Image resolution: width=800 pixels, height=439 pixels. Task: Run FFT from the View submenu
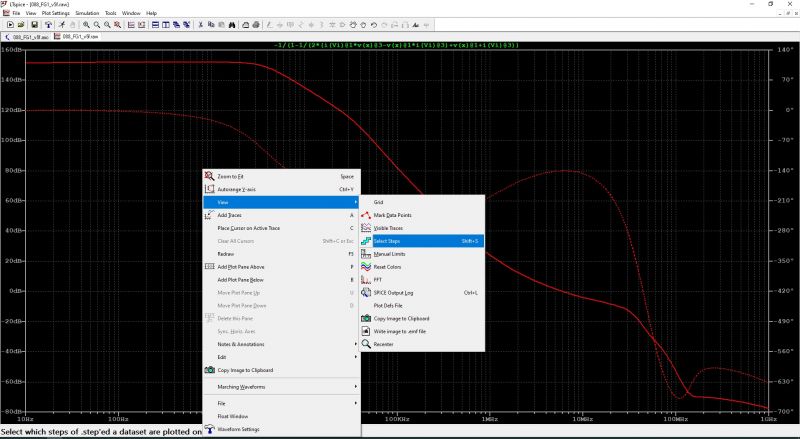click(x=378, y=280)
